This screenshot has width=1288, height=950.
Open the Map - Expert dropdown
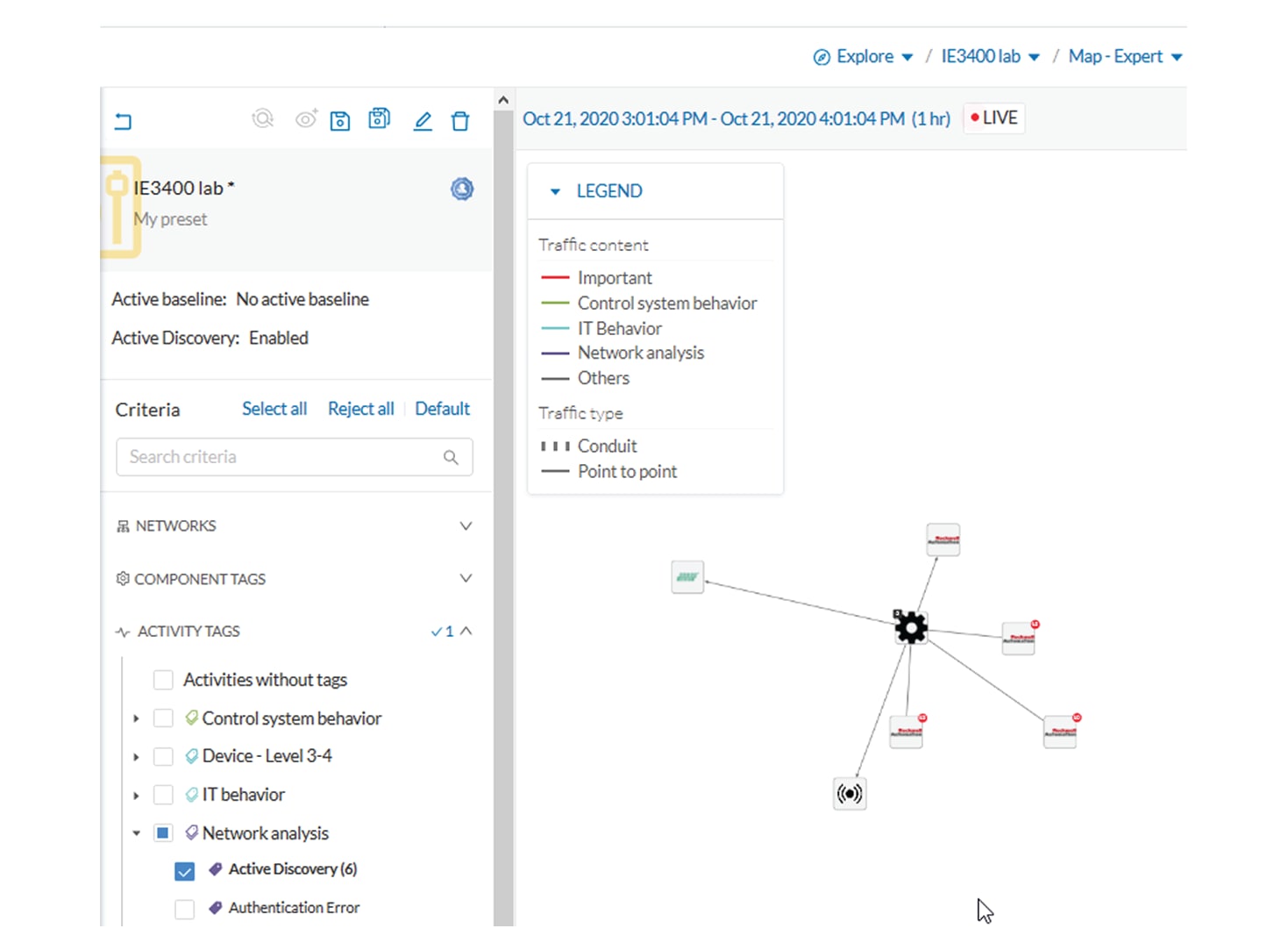(x=1126, y=57)
